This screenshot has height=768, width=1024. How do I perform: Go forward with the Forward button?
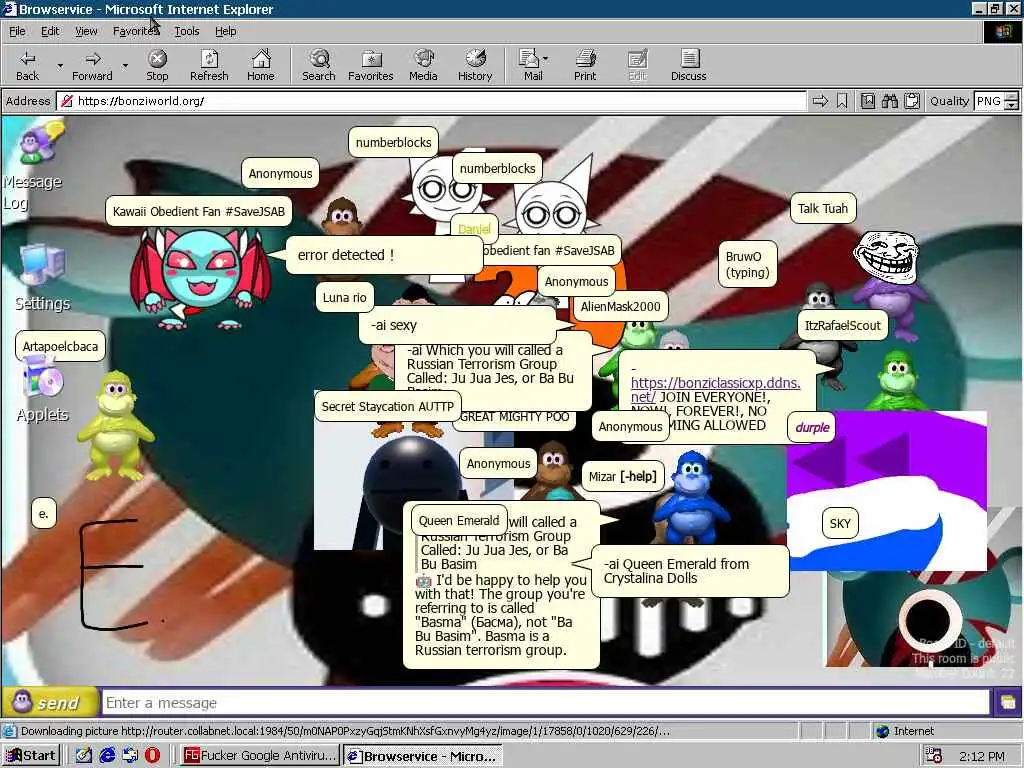[92, 66]
